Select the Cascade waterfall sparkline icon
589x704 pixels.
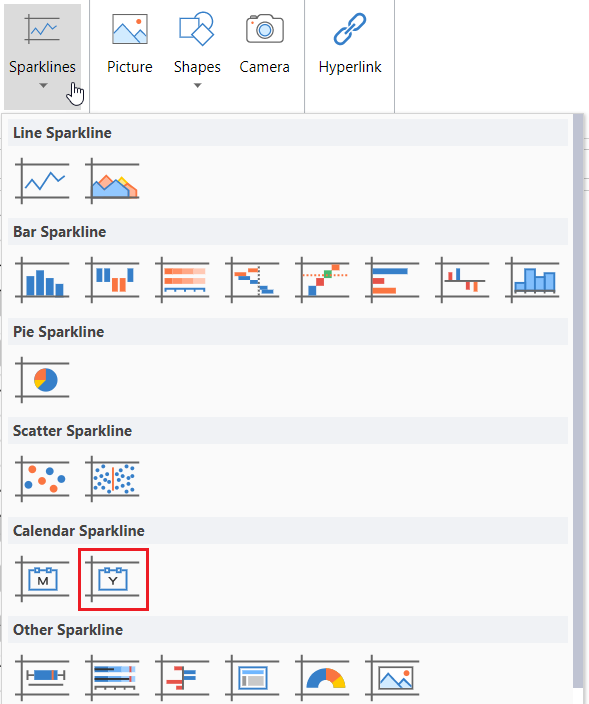pyautogui.click(x=253, y=280)
